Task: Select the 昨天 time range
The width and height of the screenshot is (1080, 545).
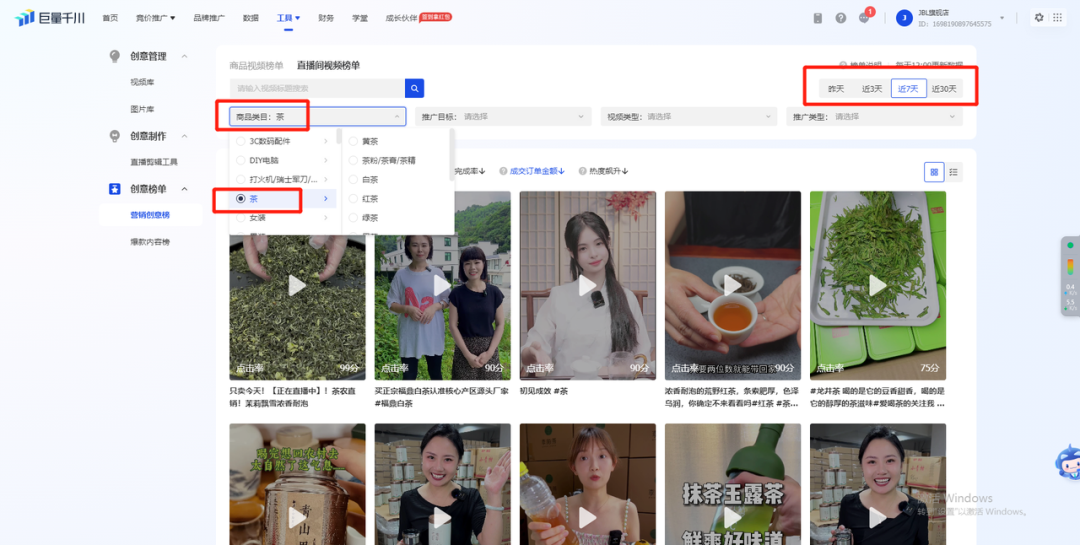Action: (x=836, y=89)
